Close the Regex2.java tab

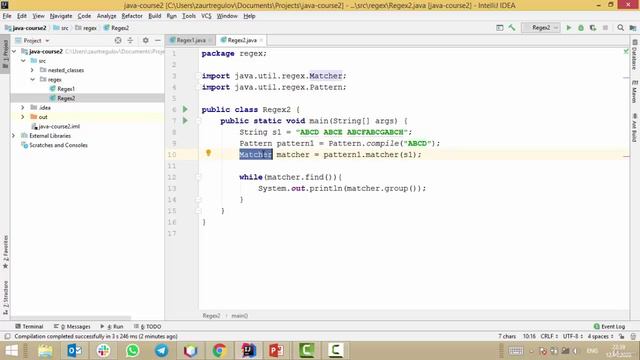261,40
